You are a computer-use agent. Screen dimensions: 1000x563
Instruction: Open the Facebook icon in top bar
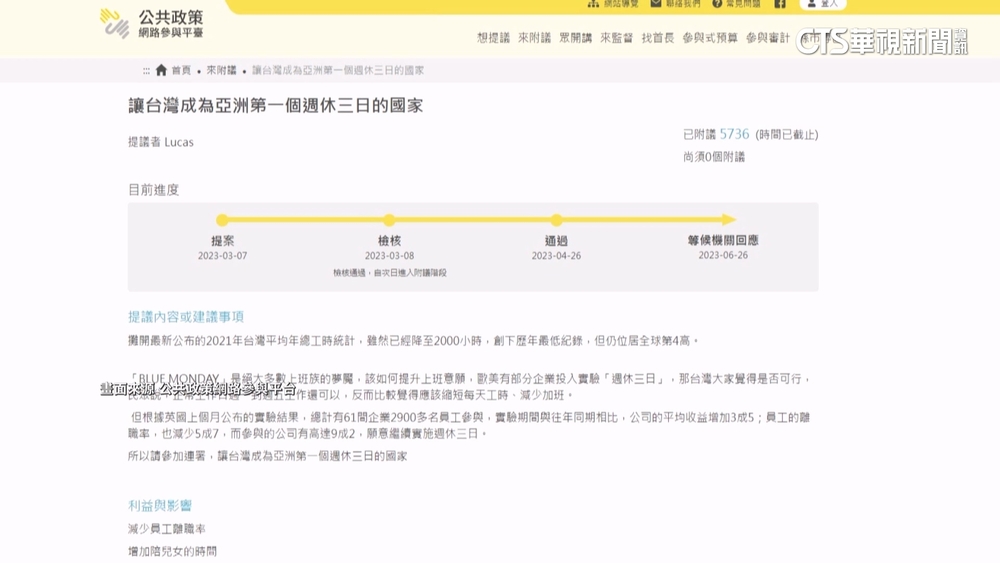tap(780, 4)
